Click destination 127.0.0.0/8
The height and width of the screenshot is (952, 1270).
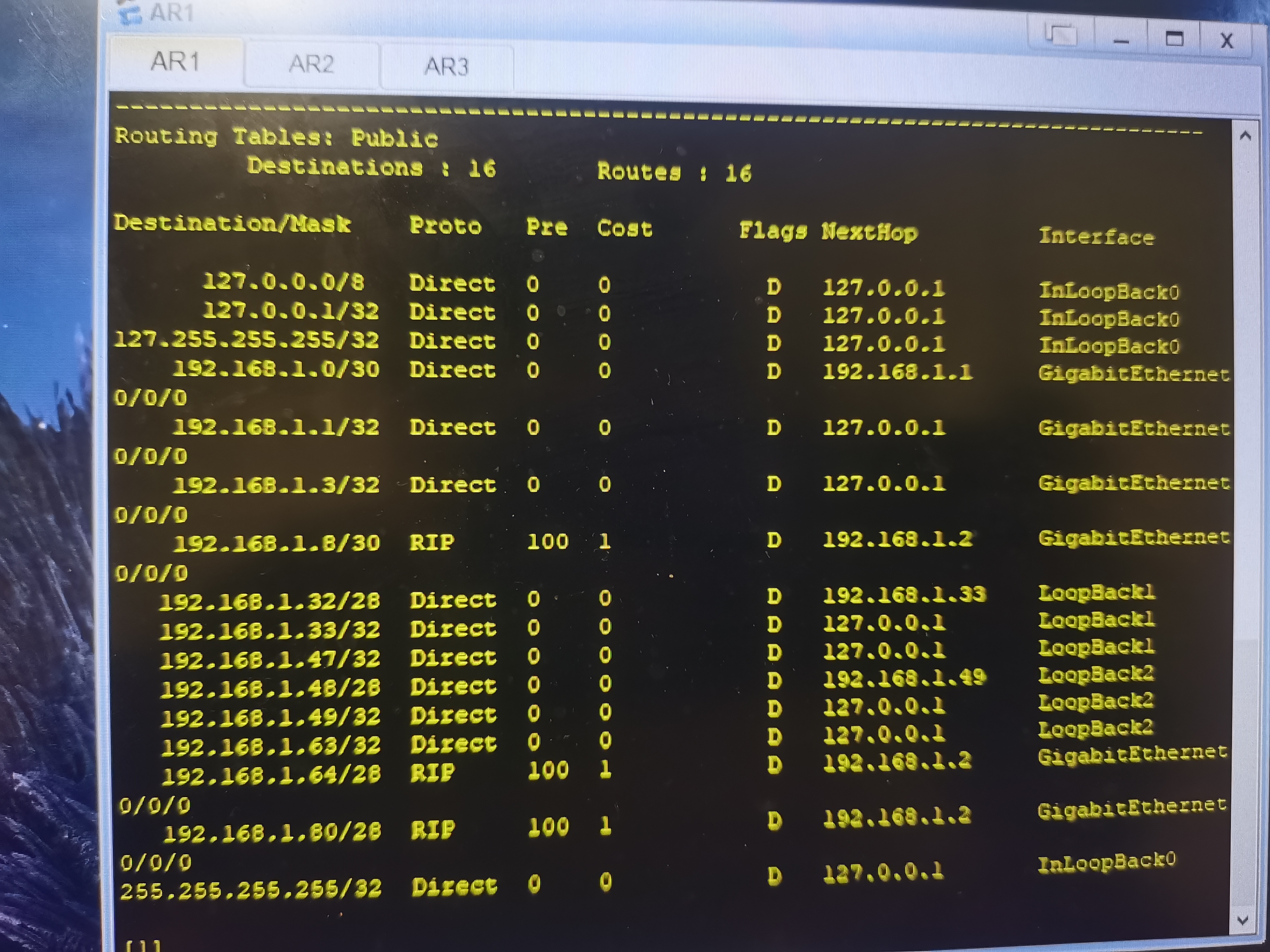284,281
